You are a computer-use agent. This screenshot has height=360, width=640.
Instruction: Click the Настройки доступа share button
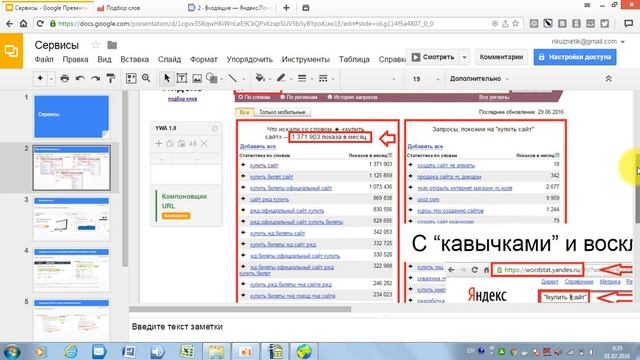coord(575,57)
